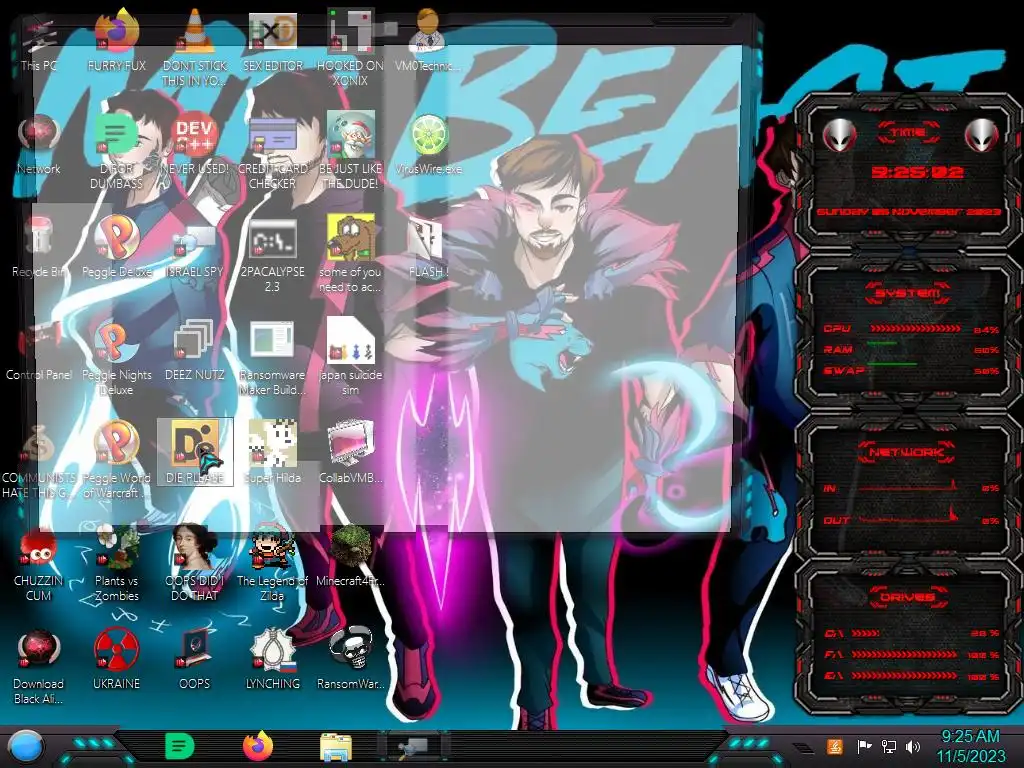Open the OOPS laptop icon
Screen dimensions: 1024x768
195,660
